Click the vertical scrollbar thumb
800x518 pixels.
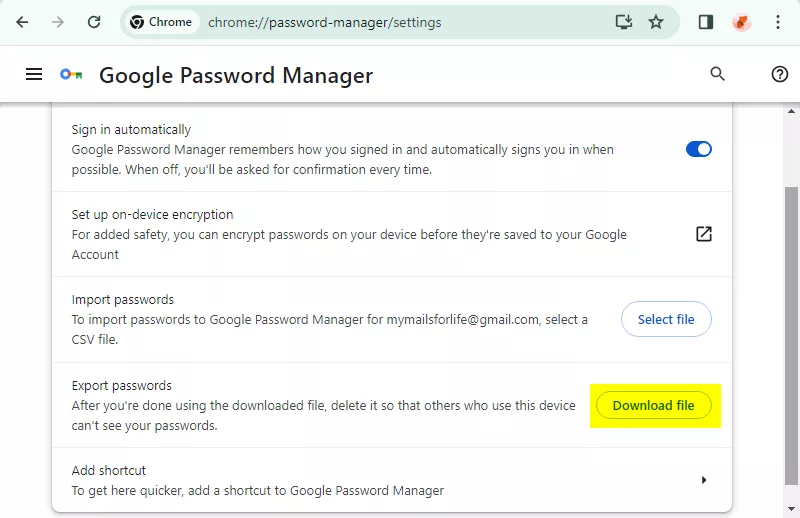[791, 336]
